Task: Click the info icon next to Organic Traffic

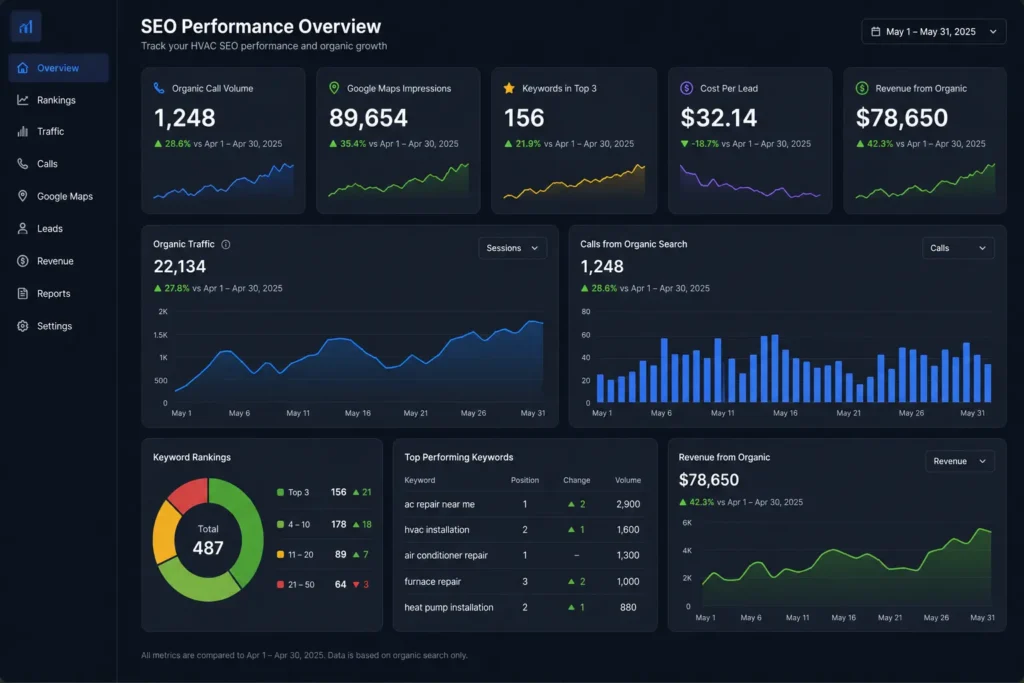Action: [x=225, y=244]
